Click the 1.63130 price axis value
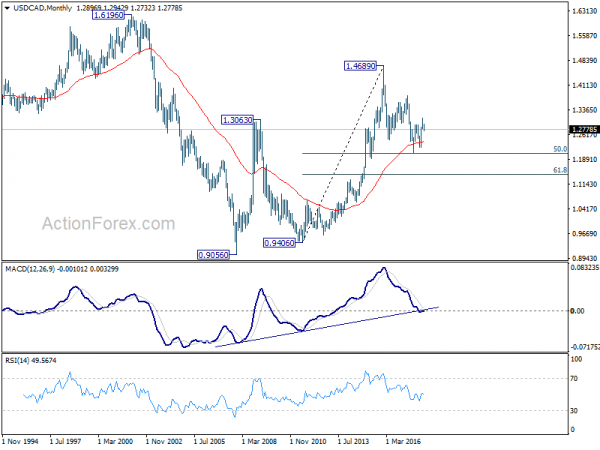Screen dimensions: 600x450 584,11
